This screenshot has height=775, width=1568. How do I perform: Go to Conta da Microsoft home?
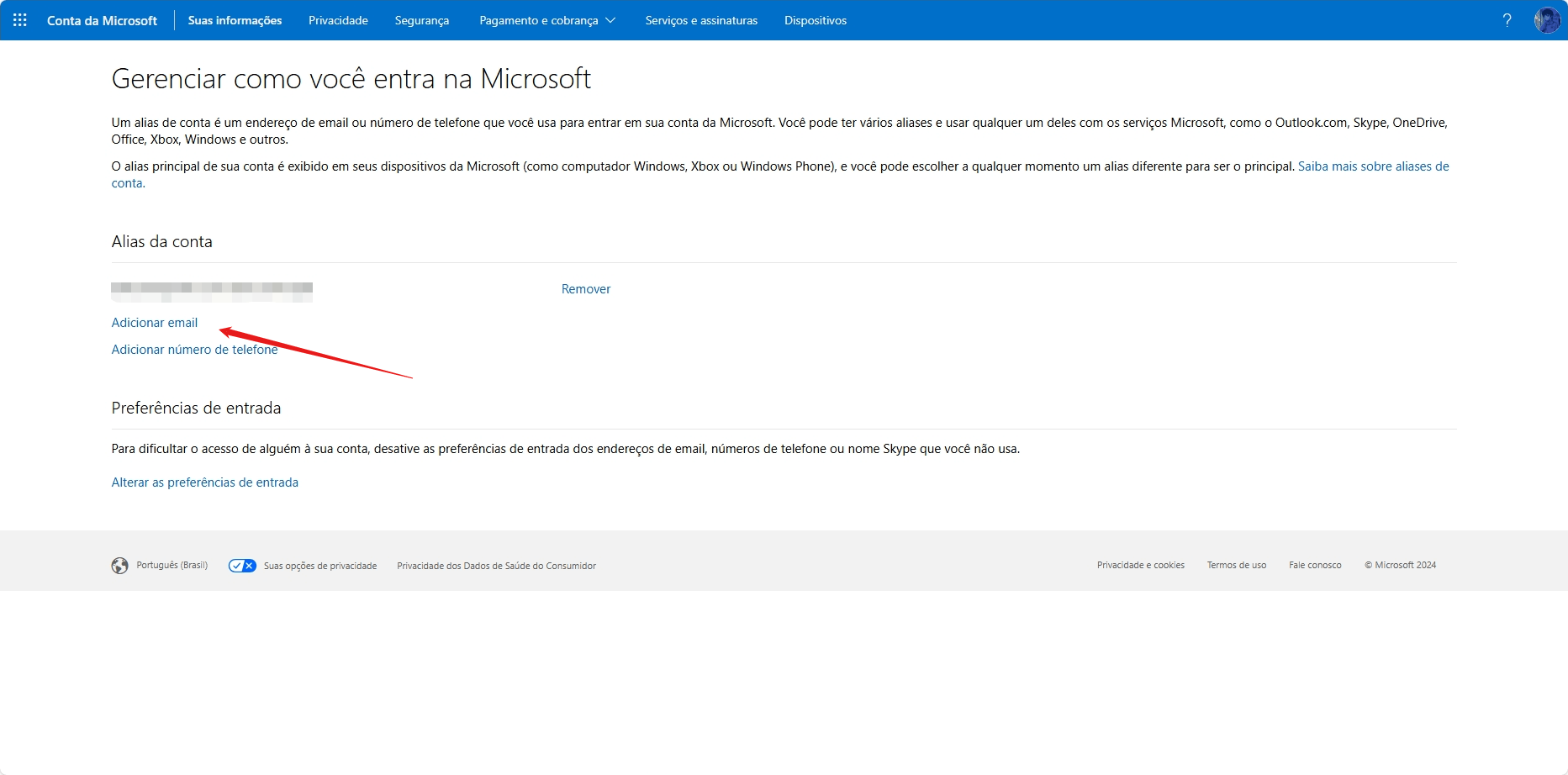102,20
